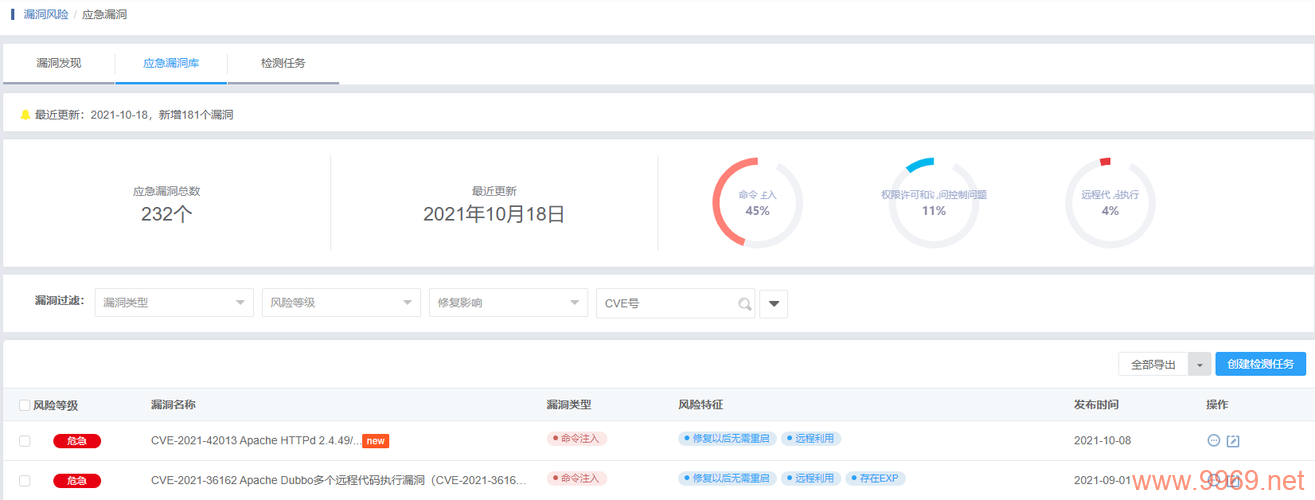Screen dimensions: 1315x500
Task: Click the yellow bell notification icon
Action: [x=26, y=115]
